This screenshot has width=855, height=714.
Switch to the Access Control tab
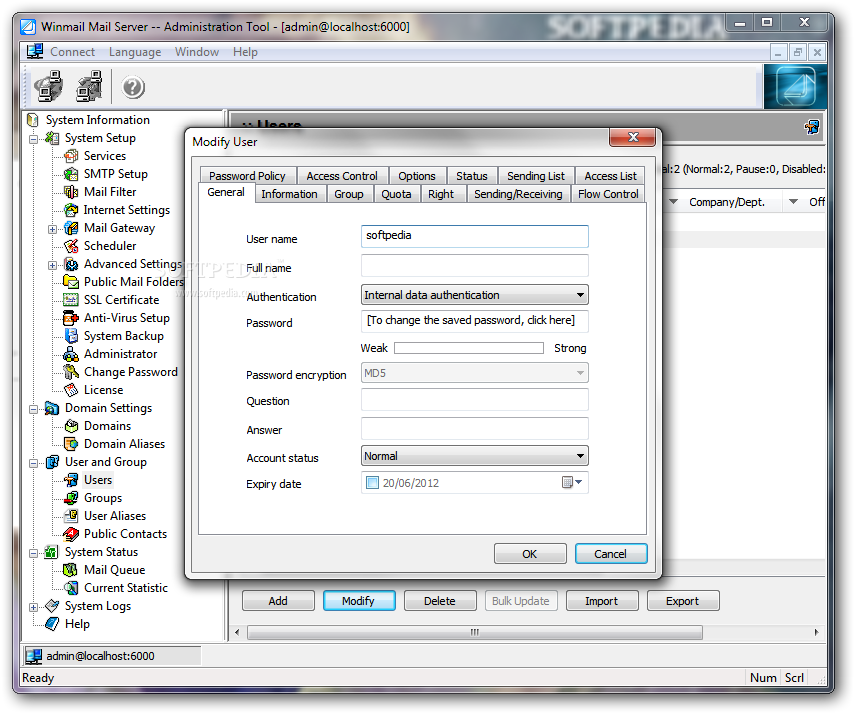coord(342,176)
